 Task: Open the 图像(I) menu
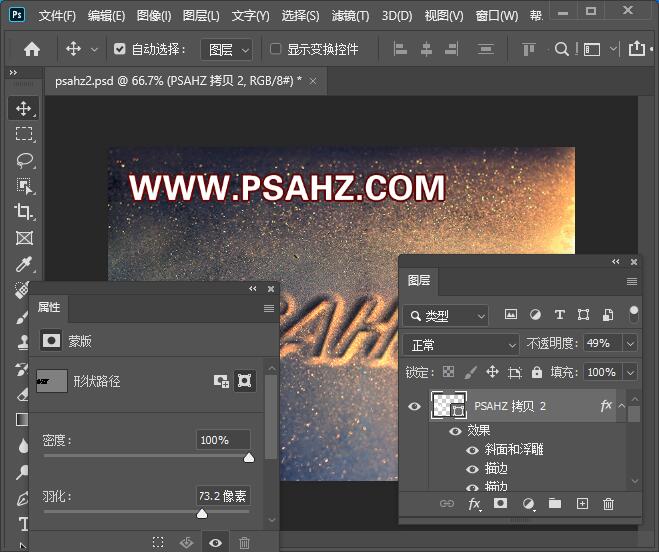click(154, 16)
